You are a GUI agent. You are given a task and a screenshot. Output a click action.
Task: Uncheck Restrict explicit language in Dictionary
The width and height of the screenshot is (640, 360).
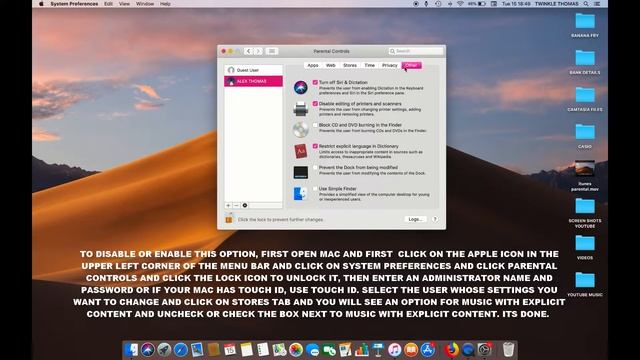pos(315,146)
